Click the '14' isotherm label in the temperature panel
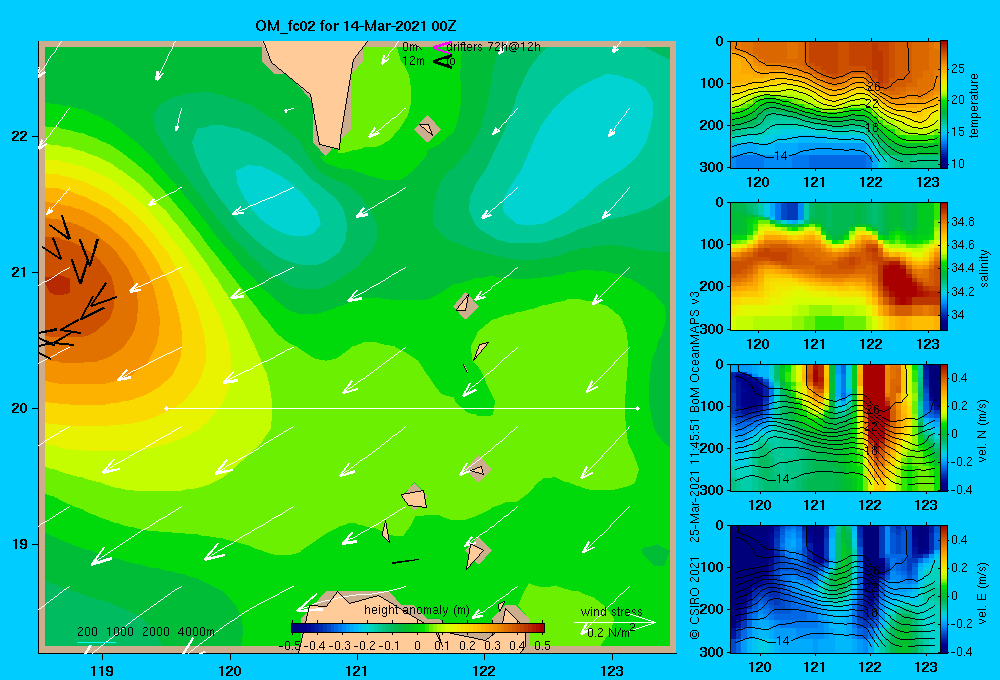The image size is (1000, 680). click(781, 155)
